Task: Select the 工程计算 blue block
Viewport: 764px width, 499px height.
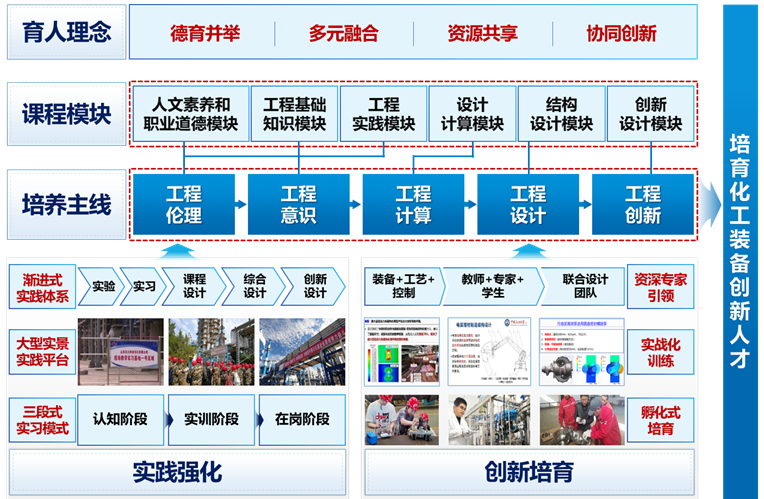Action: coord(413,204)
